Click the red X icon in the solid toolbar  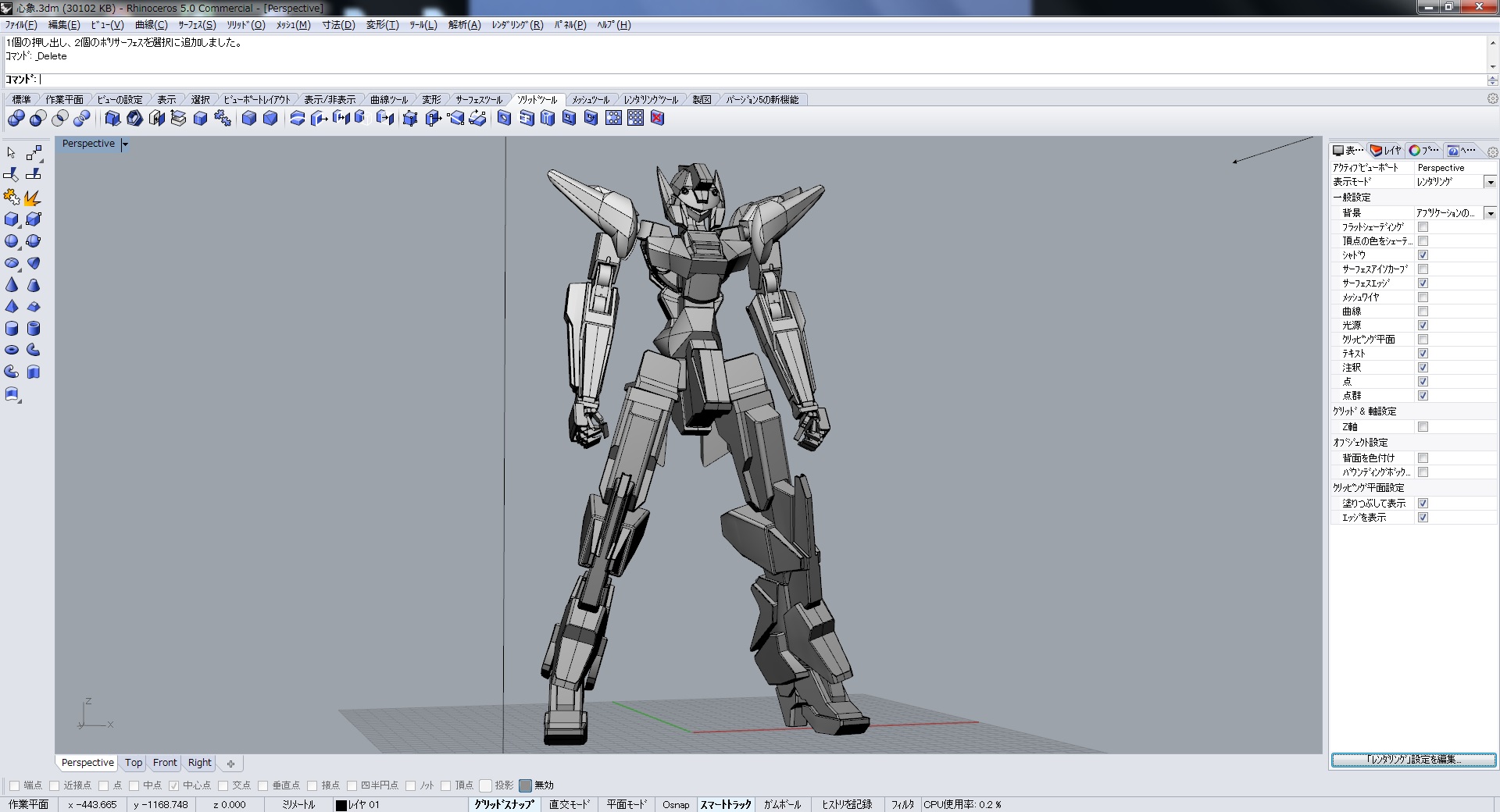(x=658, y=118)
